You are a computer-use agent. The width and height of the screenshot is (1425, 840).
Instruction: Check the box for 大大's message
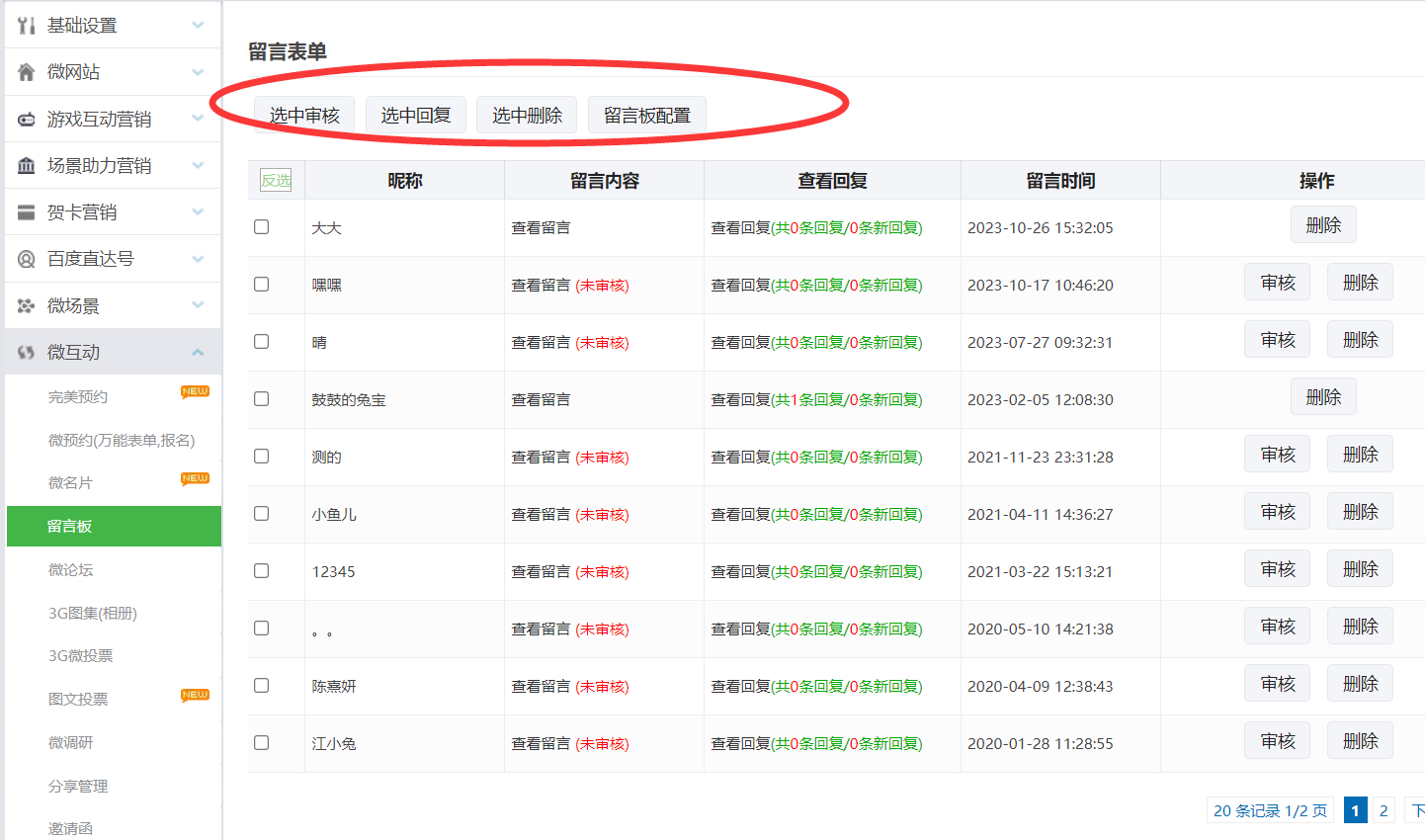coord(262,227)
